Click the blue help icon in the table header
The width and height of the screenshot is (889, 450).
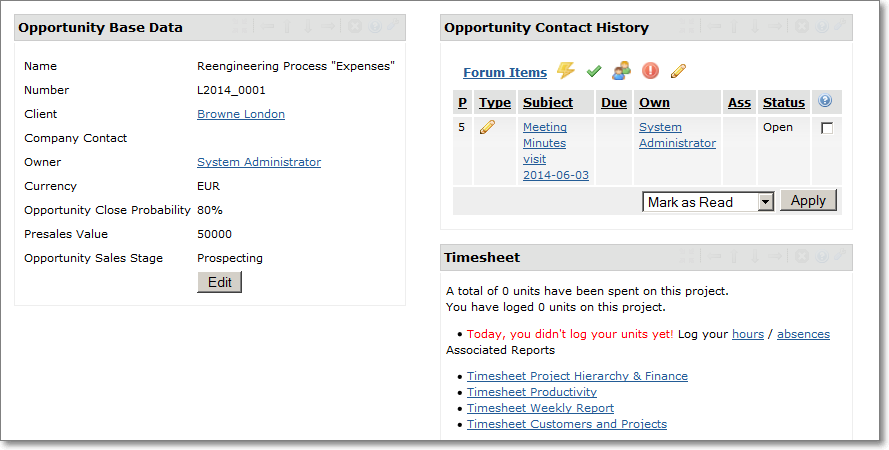[x=825, y=101]
